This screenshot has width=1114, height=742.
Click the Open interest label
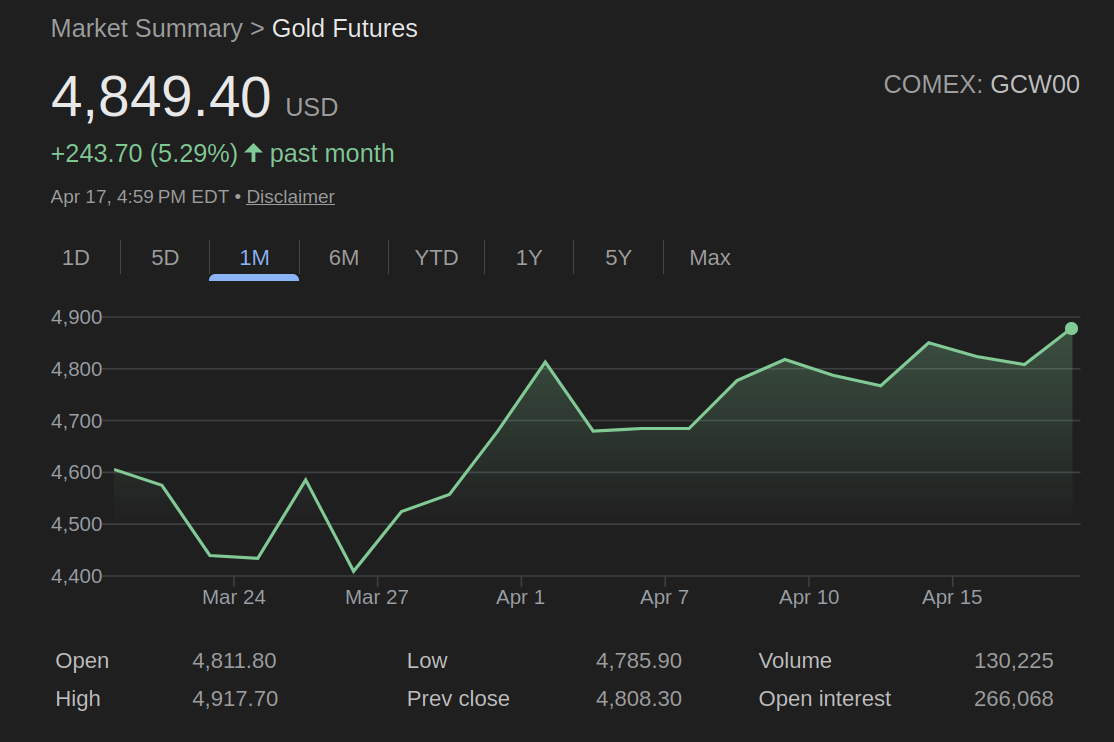click(x=825, y=699)
